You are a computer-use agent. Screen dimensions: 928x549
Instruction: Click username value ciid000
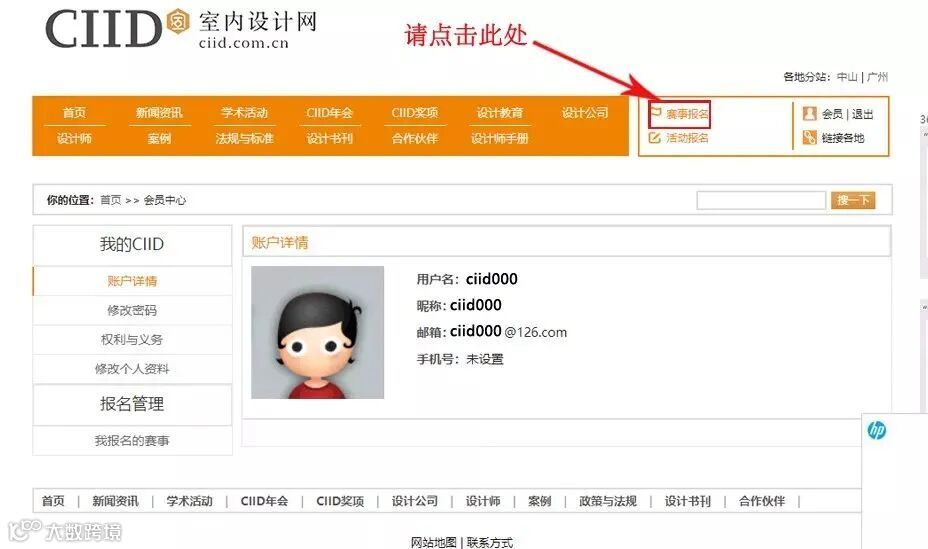click(x=492, y=279)
